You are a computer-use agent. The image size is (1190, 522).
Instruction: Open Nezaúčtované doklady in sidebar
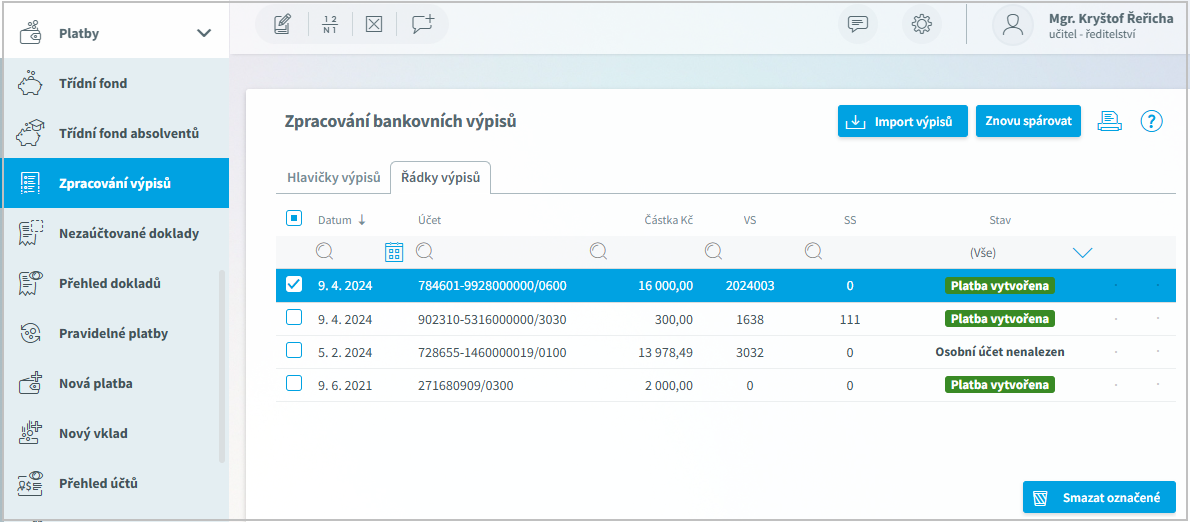128,233
